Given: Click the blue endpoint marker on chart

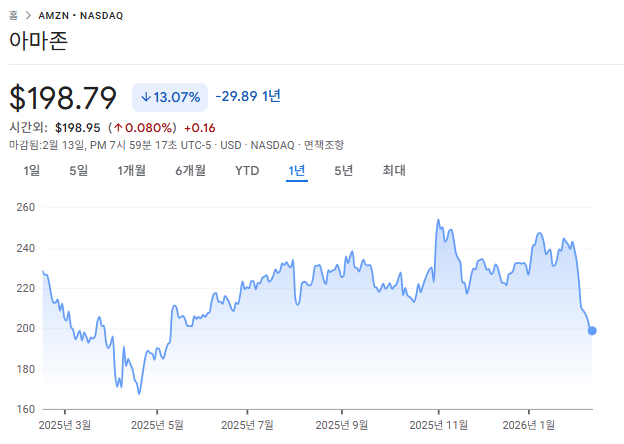Looking at the screenshot, I should (x=592, y=331).
